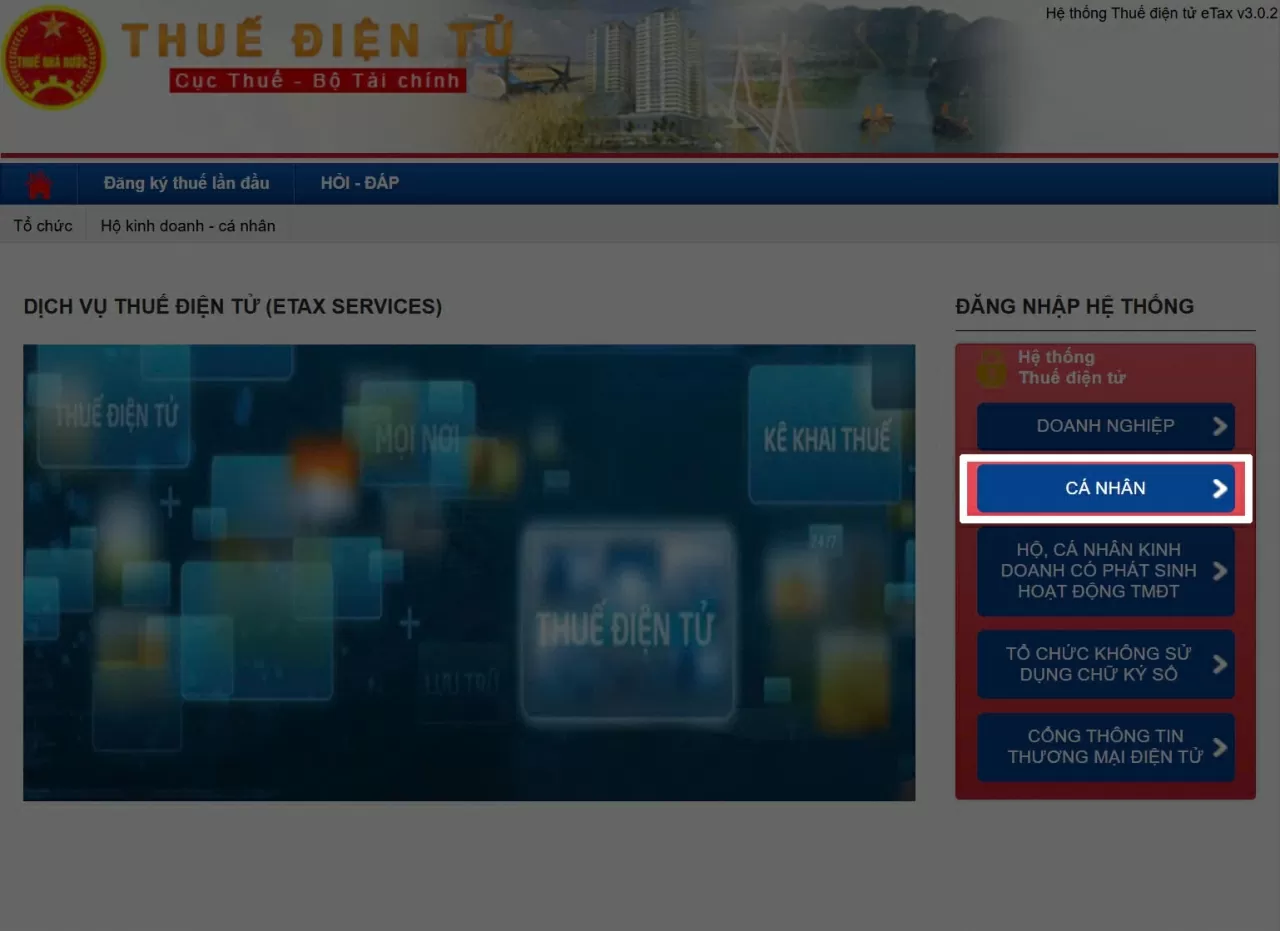Switch to the Tổ chức tab
This screenshot has width=1280, height=931.
click(42, 225)
